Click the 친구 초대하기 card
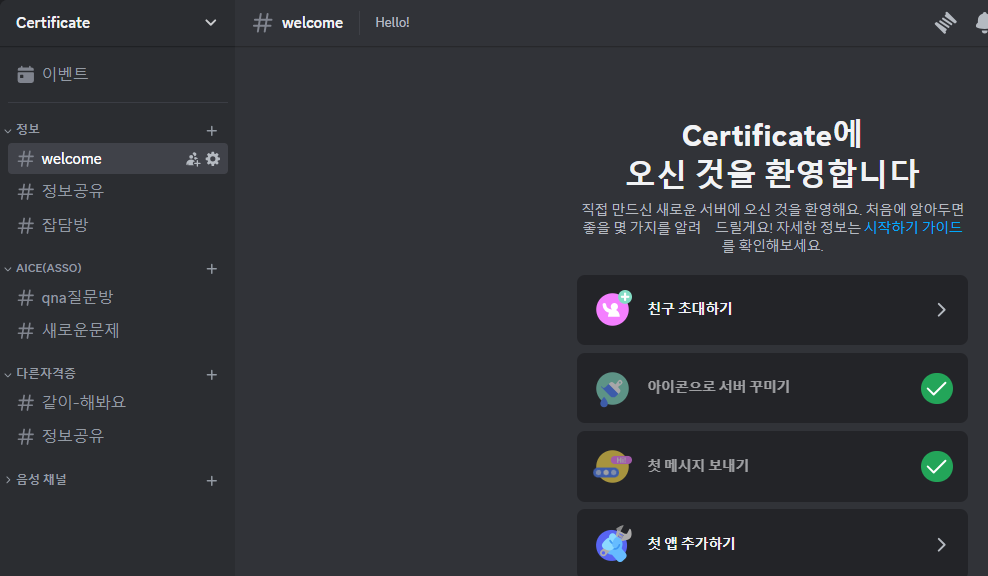 click(772, 309)
